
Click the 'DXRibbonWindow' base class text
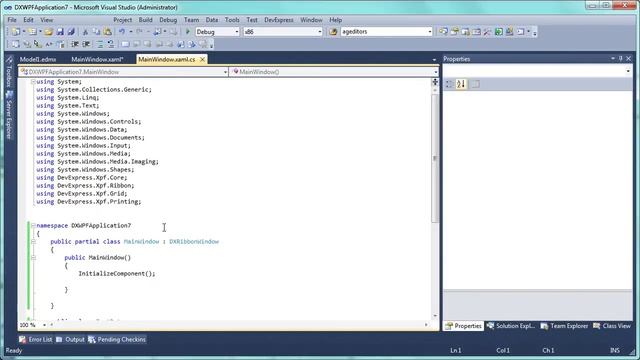194,242
